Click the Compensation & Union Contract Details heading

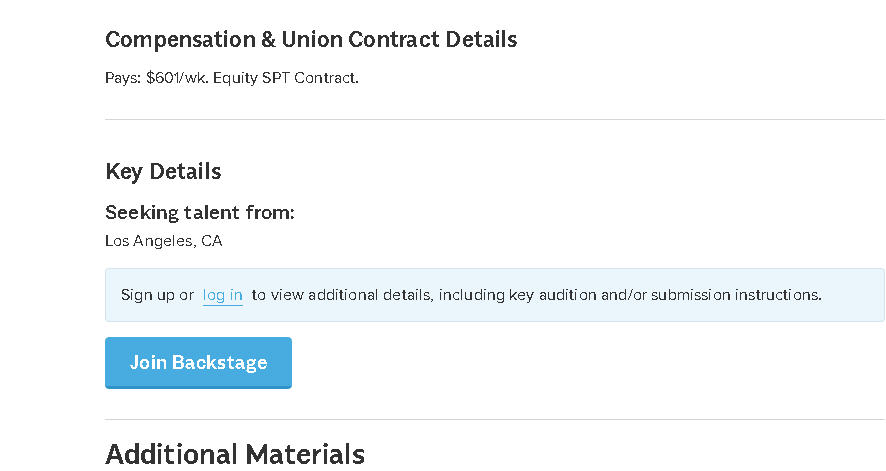311,40
